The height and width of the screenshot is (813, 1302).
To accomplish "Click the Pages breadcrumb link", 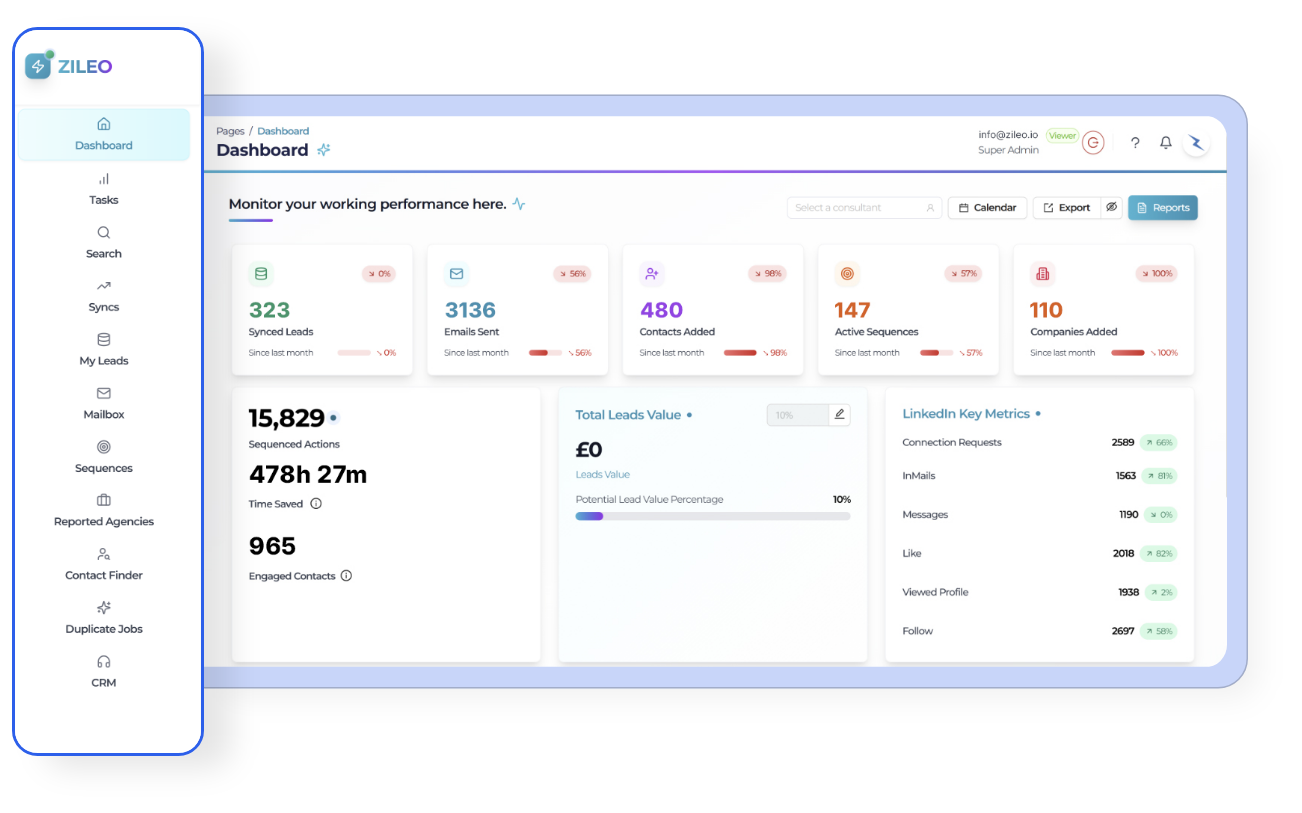I will [x=230, y=131].
